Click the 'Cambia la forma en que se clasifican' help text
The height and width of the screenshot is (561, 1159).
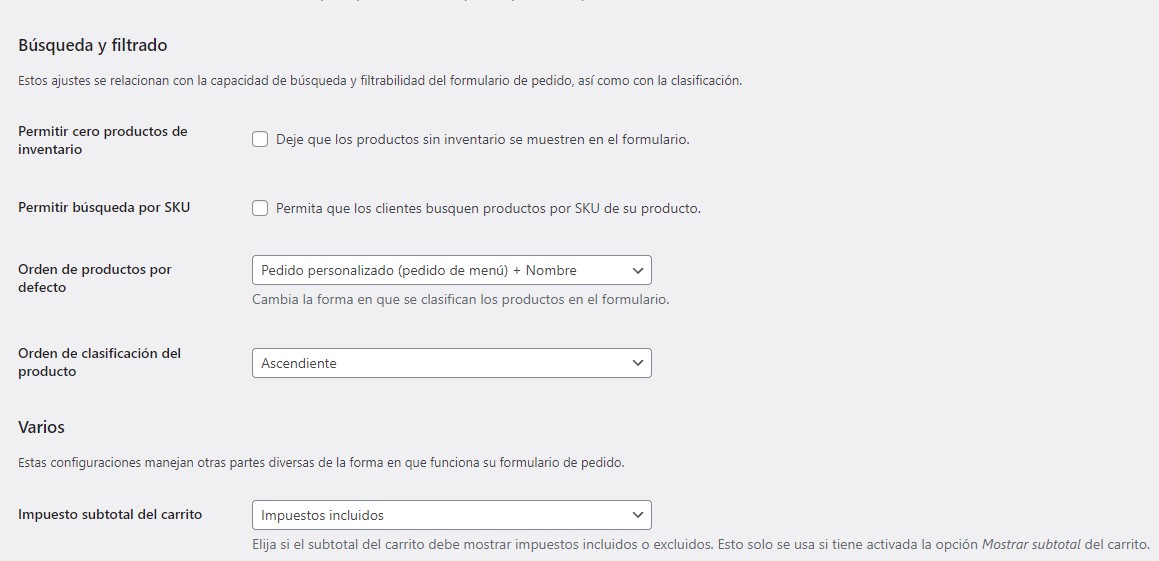point(460,299)
